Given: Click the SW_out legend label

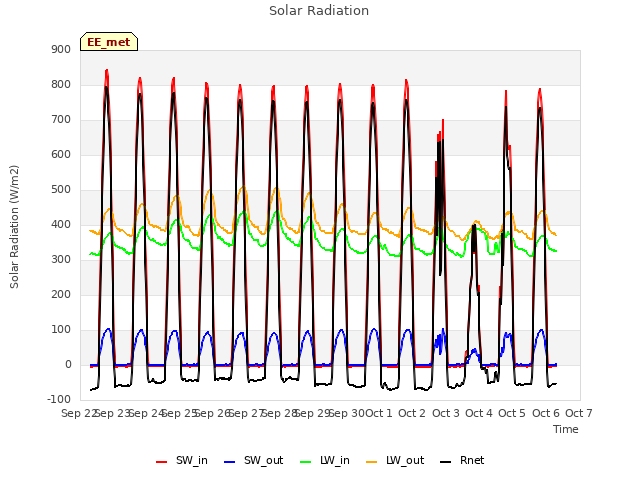Looking at the screenshot, I should click(263, 460).
